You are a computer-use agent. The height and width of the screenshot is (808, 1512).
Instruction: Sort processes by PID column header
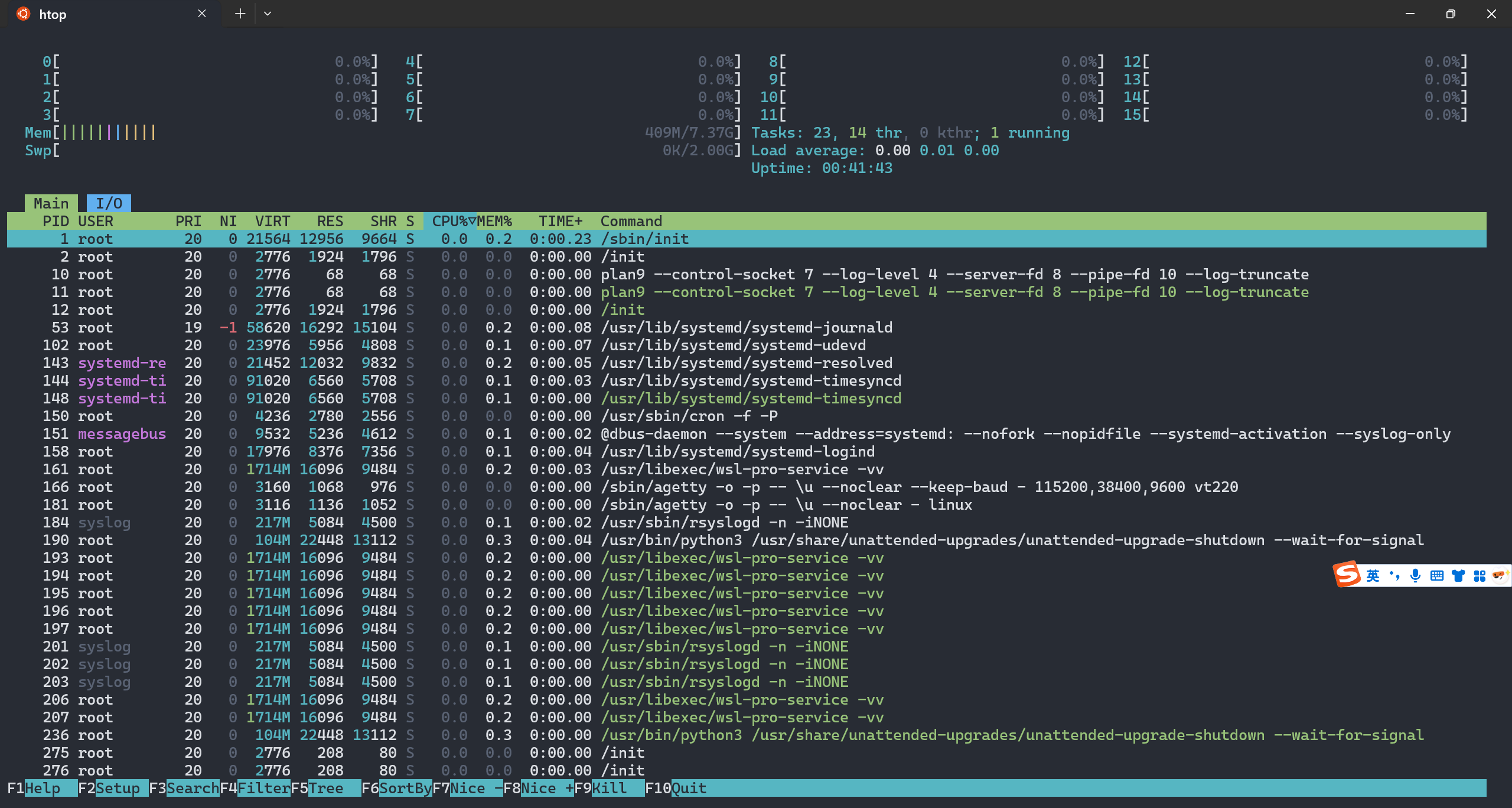tap(56, 221)
